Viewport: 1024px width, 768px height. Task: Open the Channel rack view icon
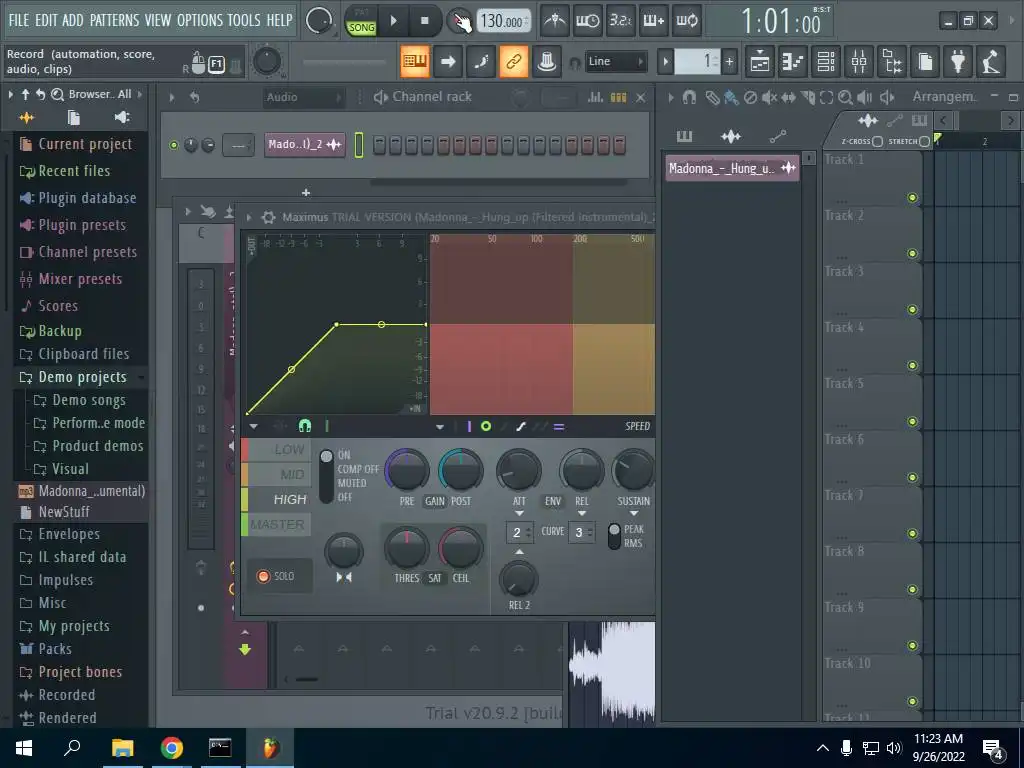(x=826, y=62)
